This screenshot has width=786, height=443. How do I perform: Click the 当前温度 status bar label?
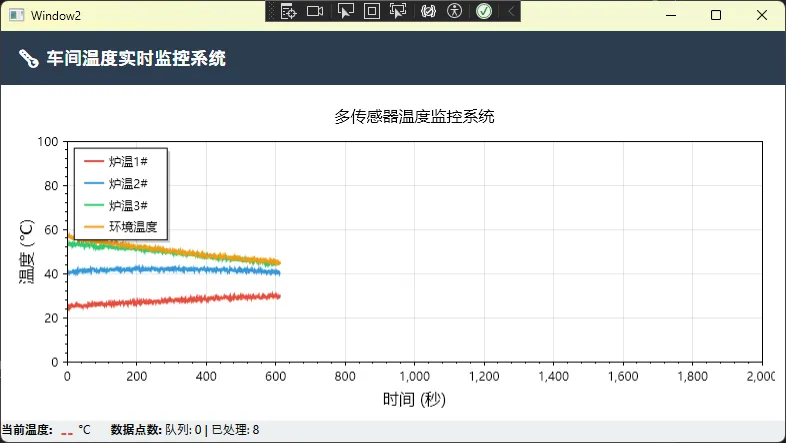(26, 430)
